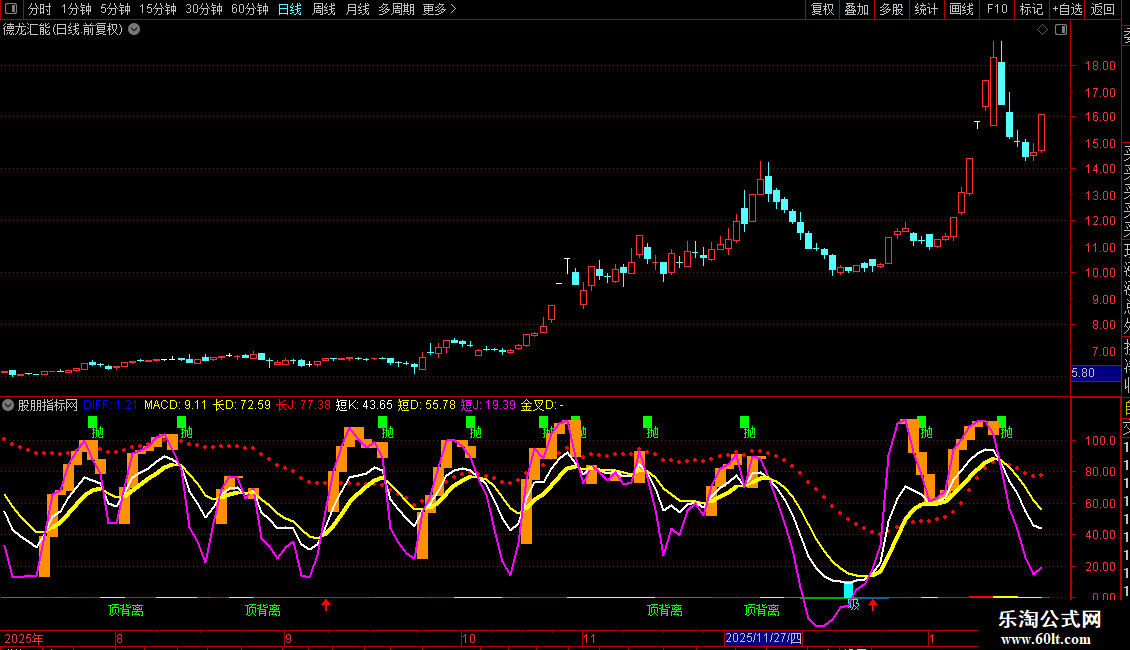Screen dimensions: 1130x650
Task: Open the 更多 periods expander
Action: click(x=439, y=9)
